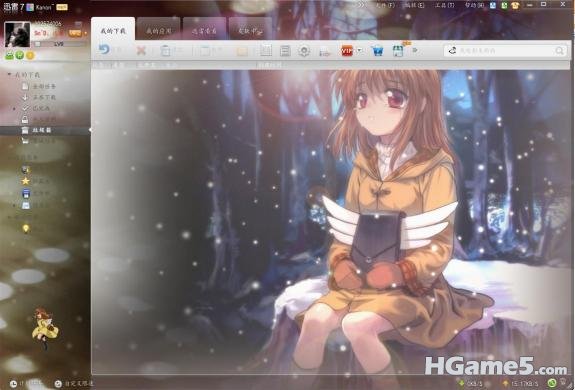Click the list-style view toolbar icon
This screenshot has width=575, height=390.
(285, 51)
